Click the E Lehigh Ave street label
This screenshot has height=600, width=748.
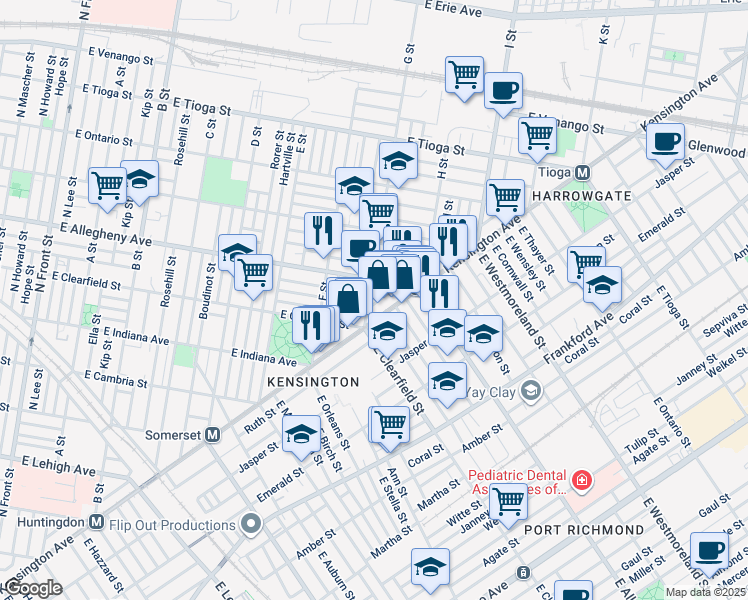[x=59, y=466]
